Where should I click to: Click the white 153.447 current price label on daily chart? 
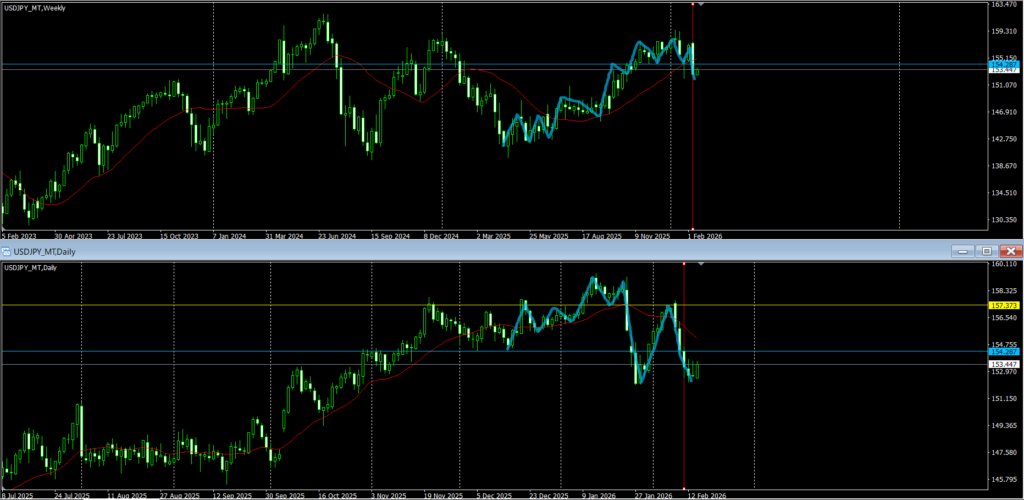click(x=1002, y=364)
